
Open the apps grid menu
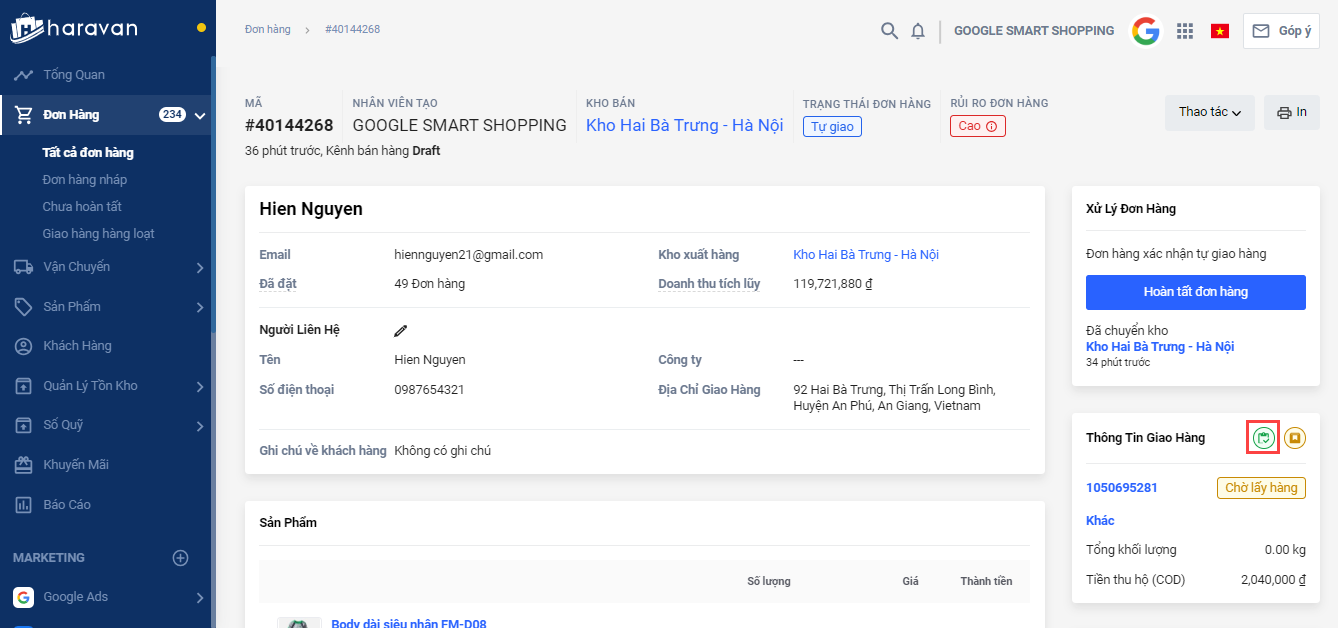(x=1185, y=31)
